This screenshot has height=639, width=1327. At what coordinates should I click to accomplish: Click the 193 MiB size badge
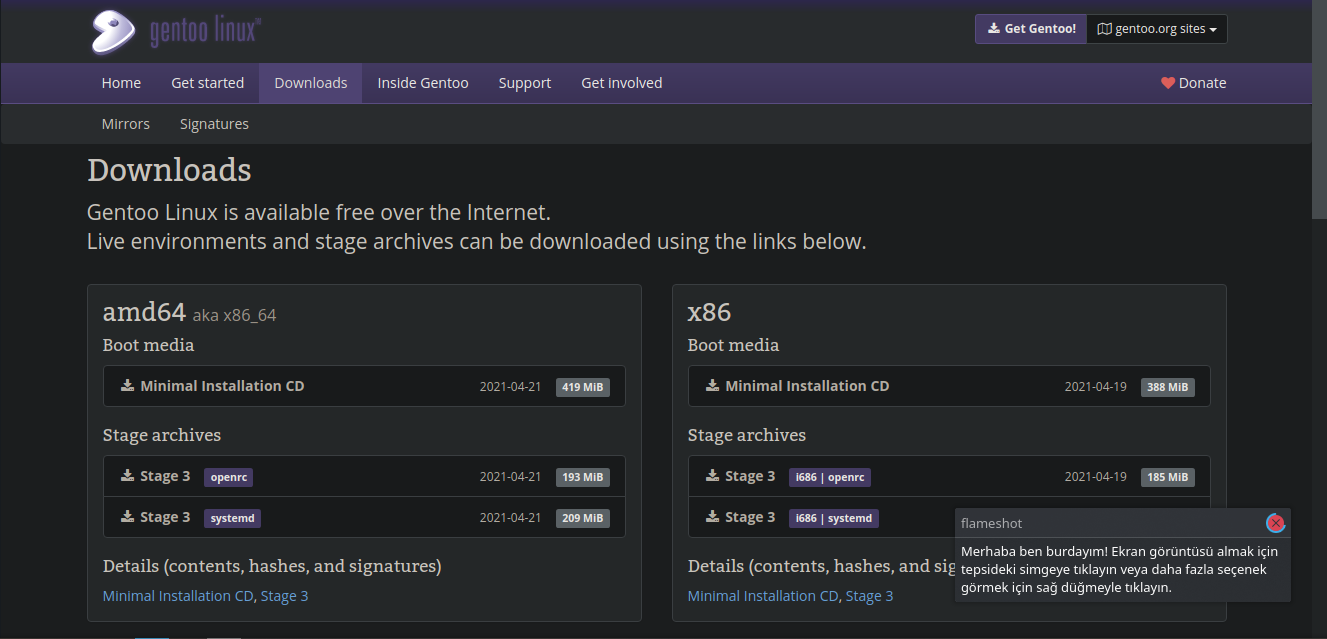(583, 477)
